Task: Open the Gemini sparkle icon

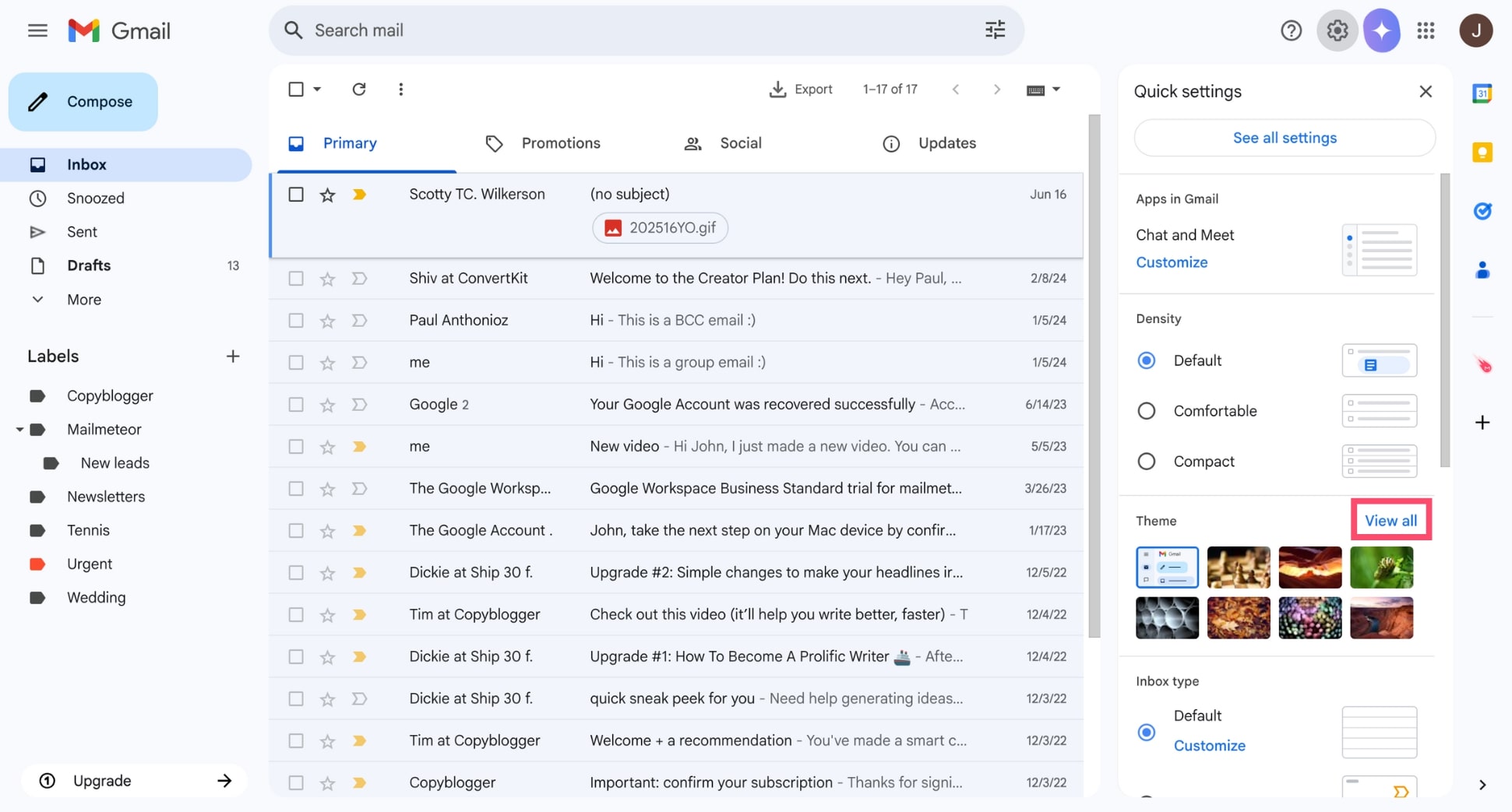Action: pos(1381,30)
